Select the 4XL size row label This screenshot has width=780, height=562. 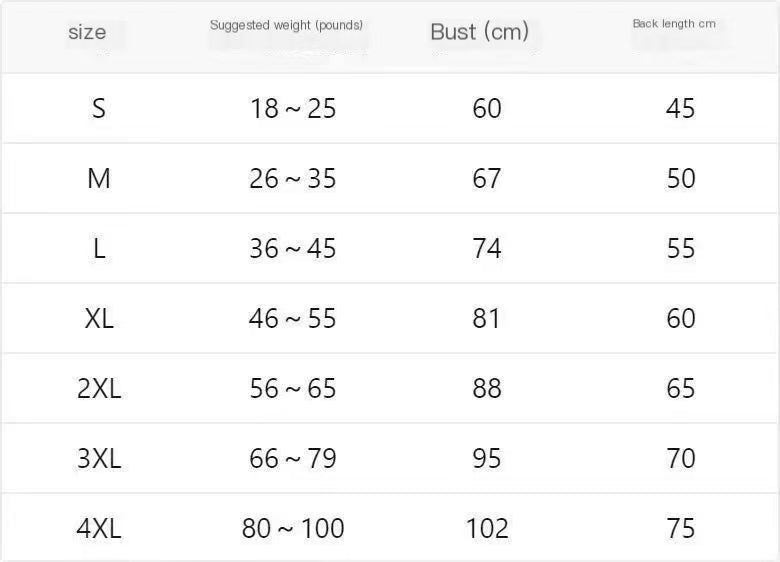[x=99, y=528]
